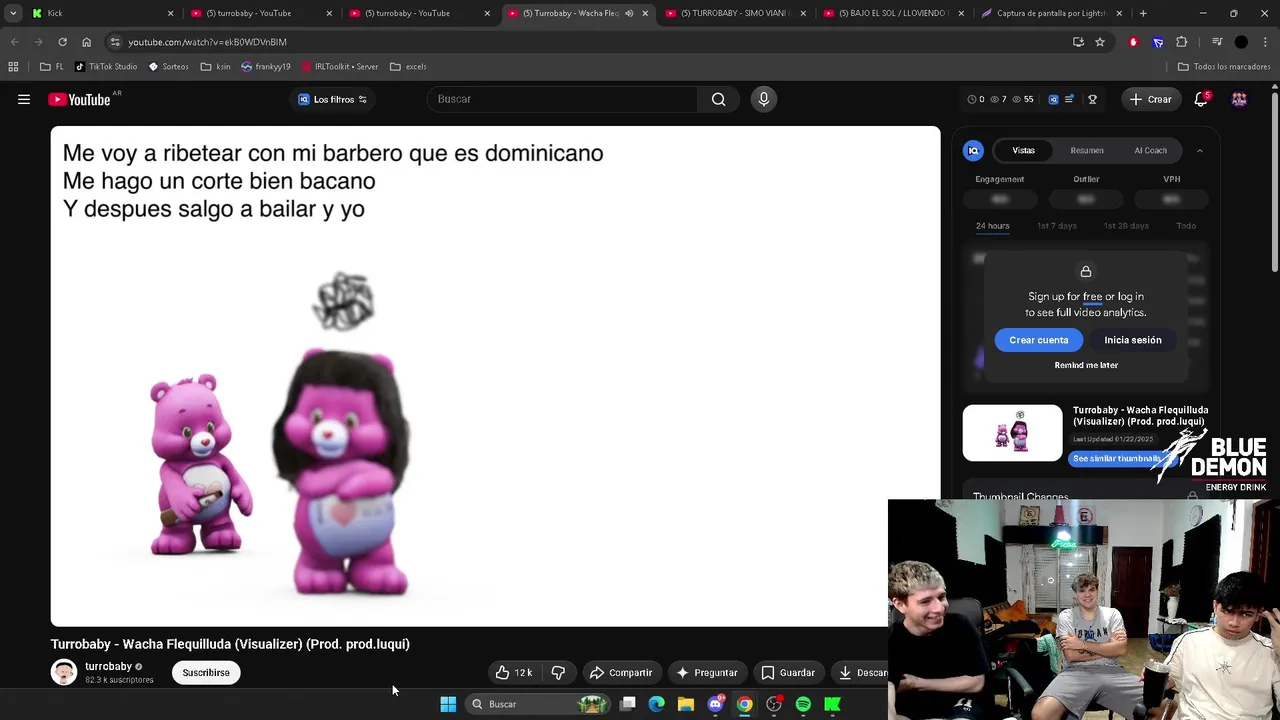
Task: Click Inicia sesión in vidIQ panel
Action: pyautogui.click(x=1133, y=340)
